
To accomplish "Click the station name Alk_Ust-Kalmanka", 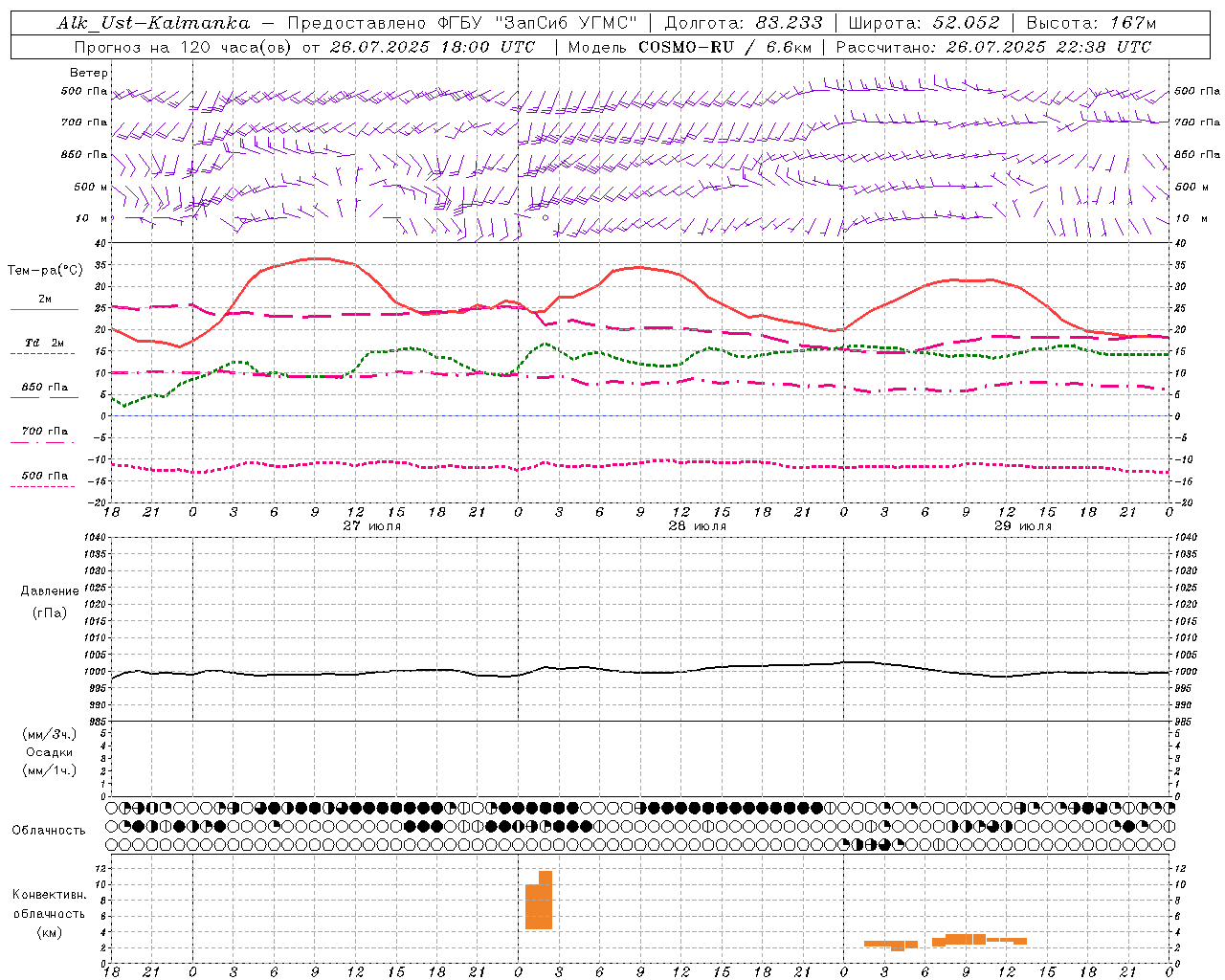I will pos(153,23).
